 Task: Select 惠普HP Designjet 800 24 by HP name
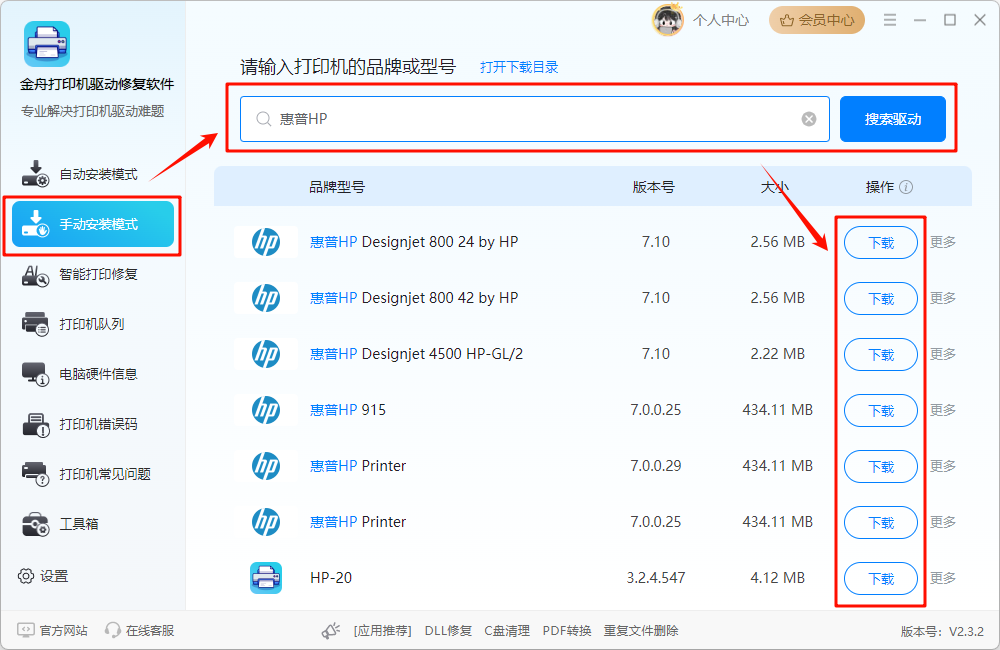click(414, 242)
